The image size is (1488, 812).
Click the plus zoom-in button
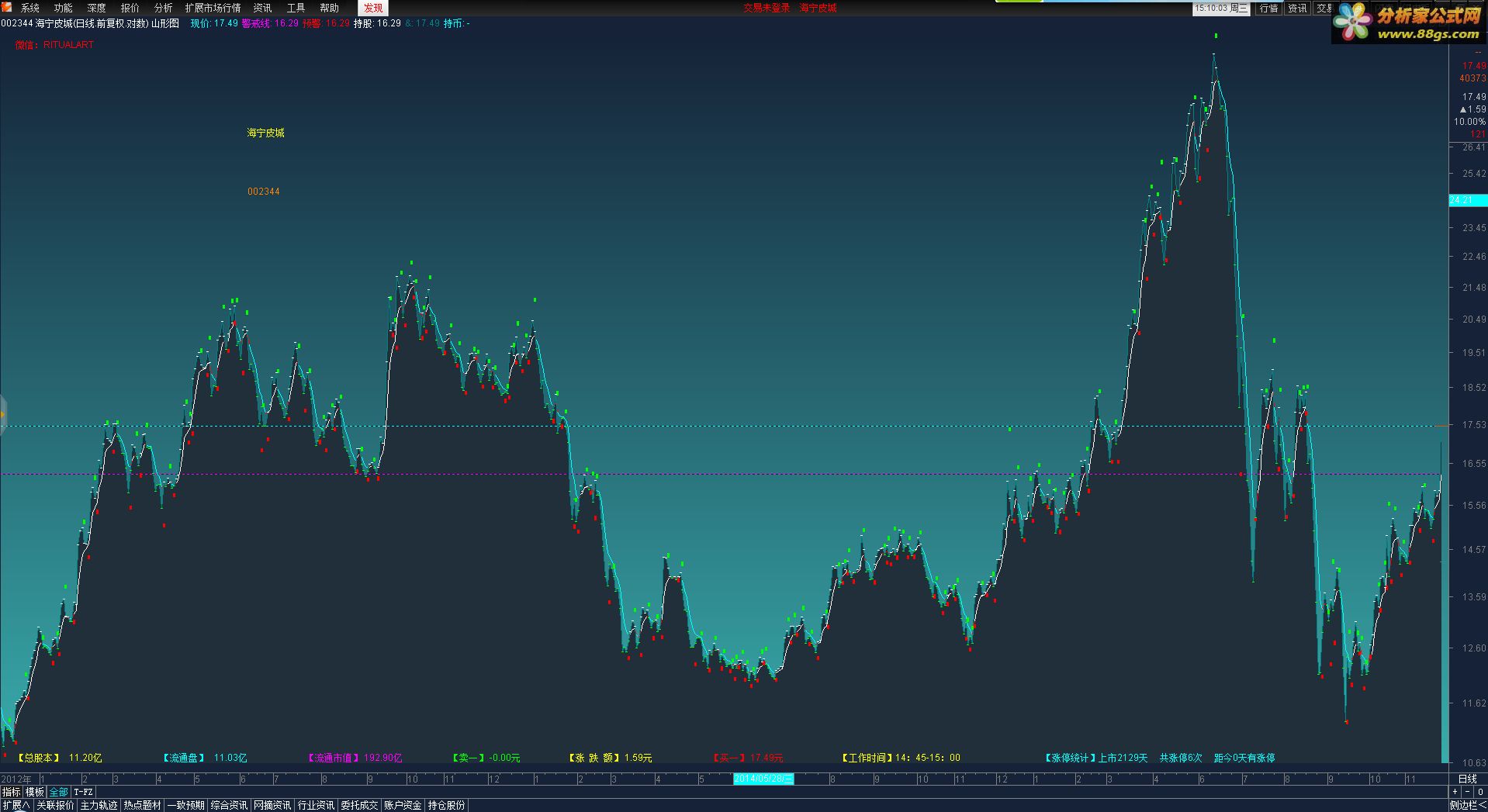coord(1455,792)
